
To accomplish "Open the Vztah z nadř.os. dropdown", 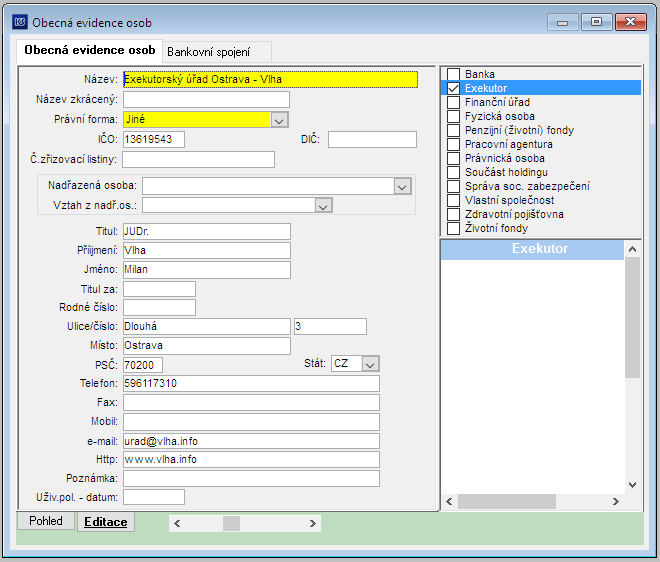I will point(323,206).
